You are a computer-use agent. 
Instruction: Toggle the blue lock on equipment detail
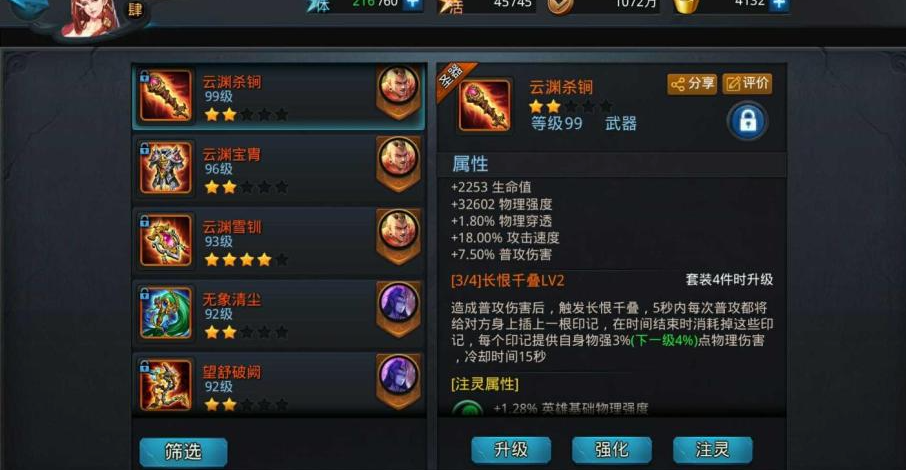point(747,121)
